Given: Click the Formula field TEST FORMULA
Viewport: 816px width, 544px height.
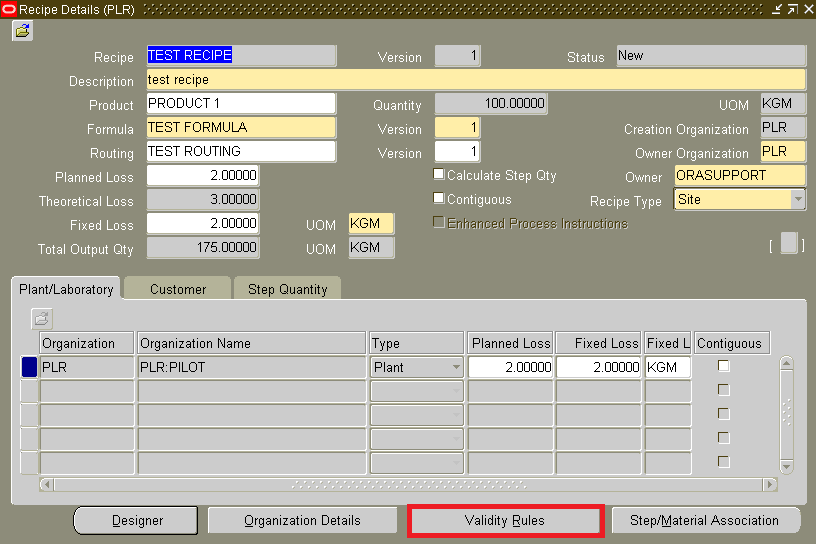Looking at the screenshot, I should click(241, 127).
